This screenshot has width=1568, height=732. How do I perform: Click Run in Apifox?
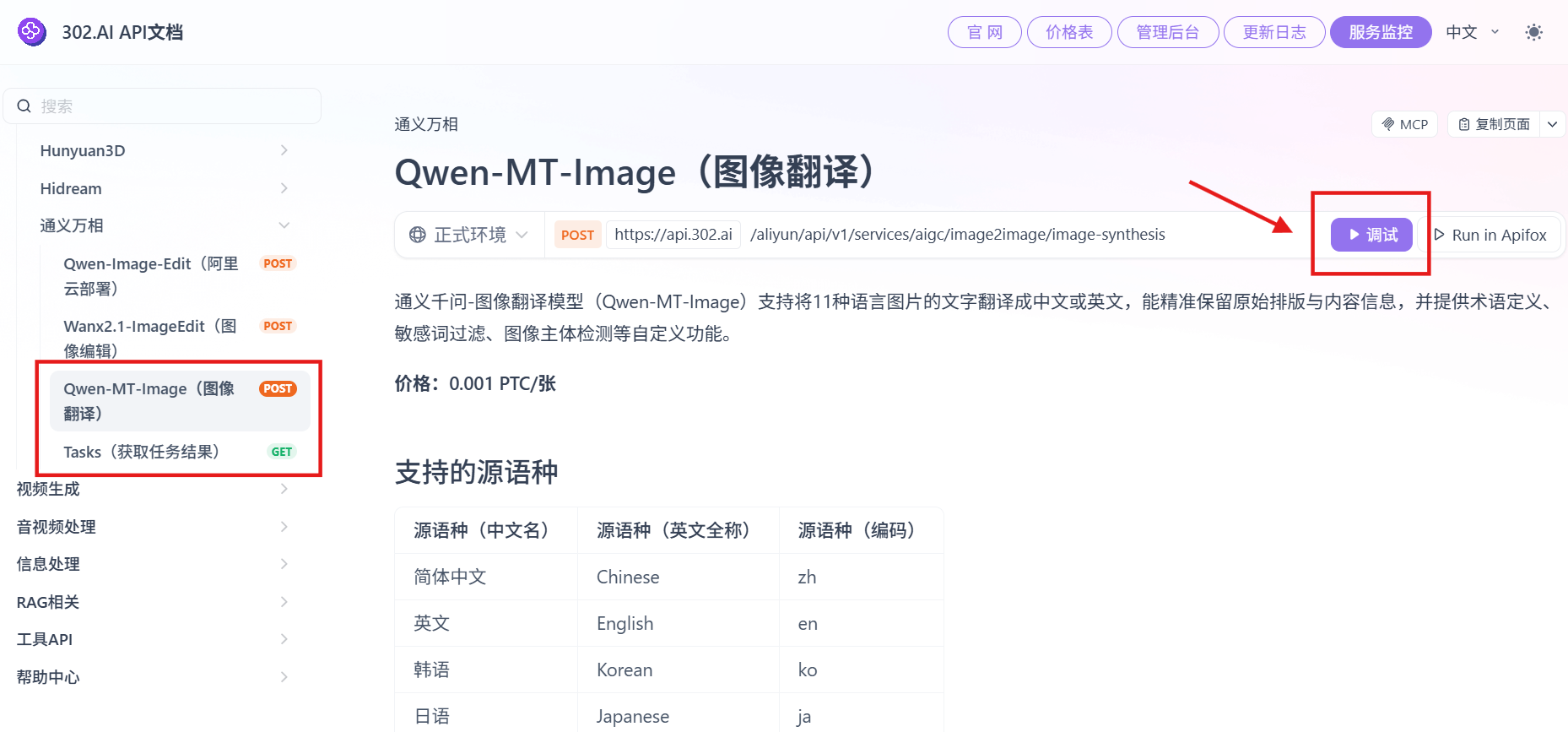1490,235
